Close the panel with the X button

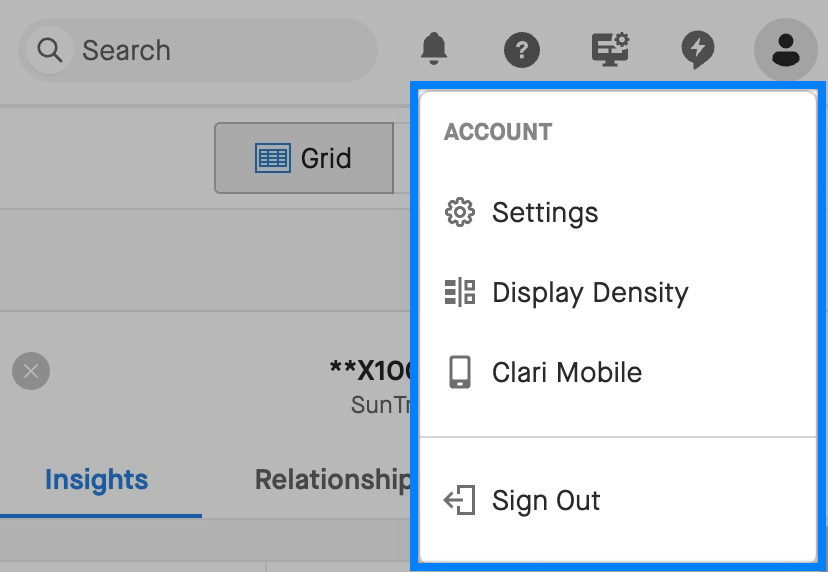pos(31,371)
